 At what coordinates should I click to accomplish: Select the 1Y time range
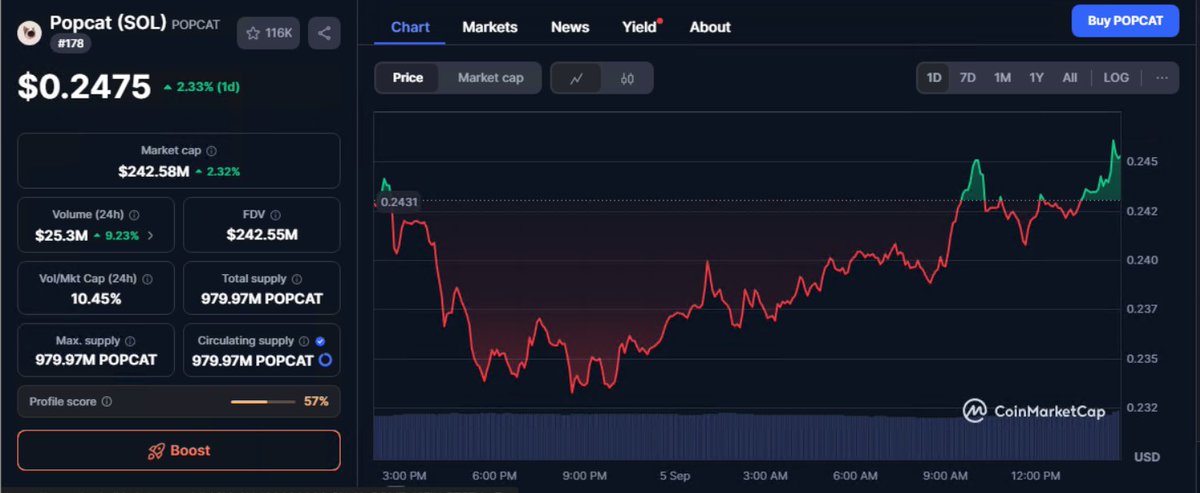[1036, 78]
